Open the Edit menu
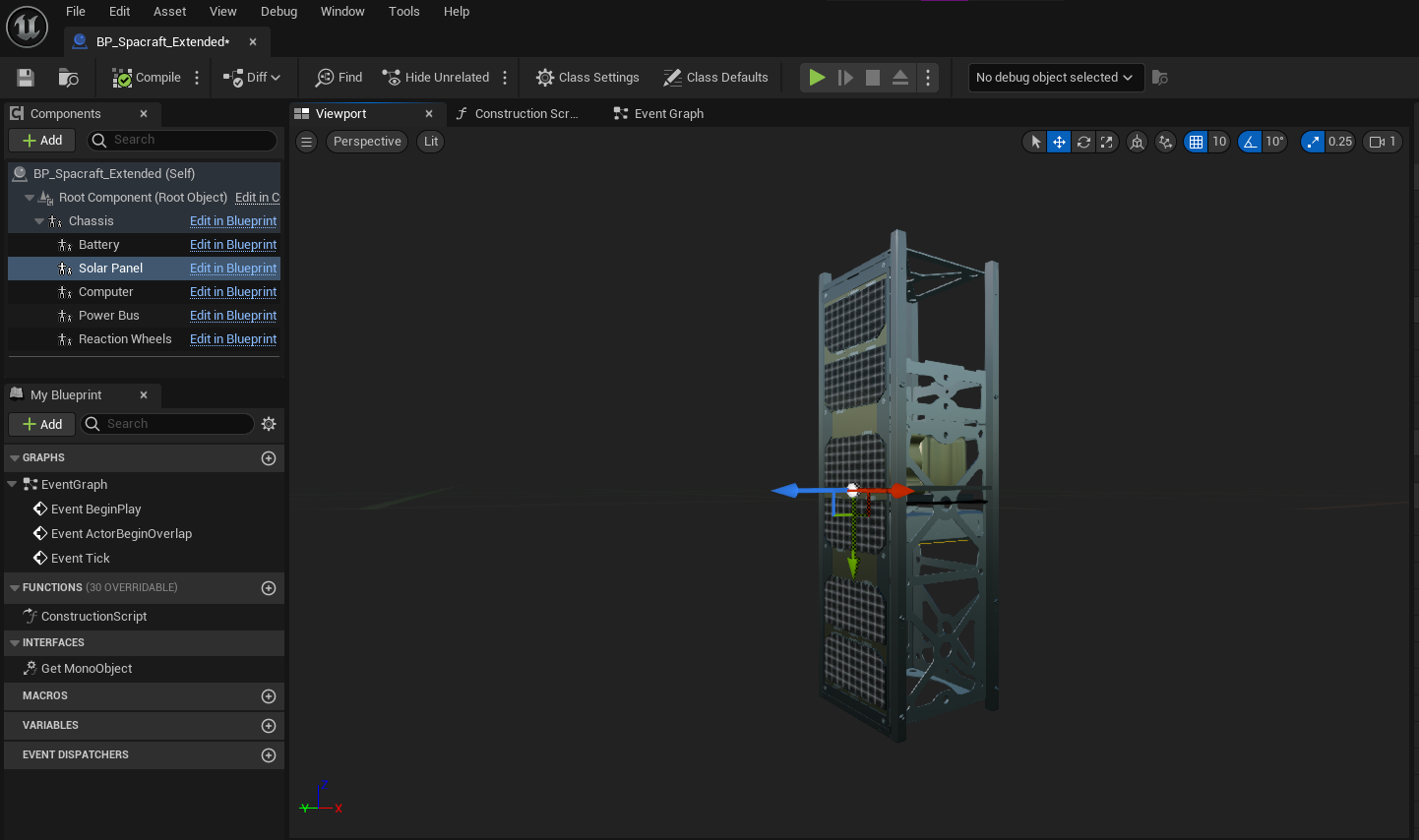The image size is (1419, 840). coord(120,12)
